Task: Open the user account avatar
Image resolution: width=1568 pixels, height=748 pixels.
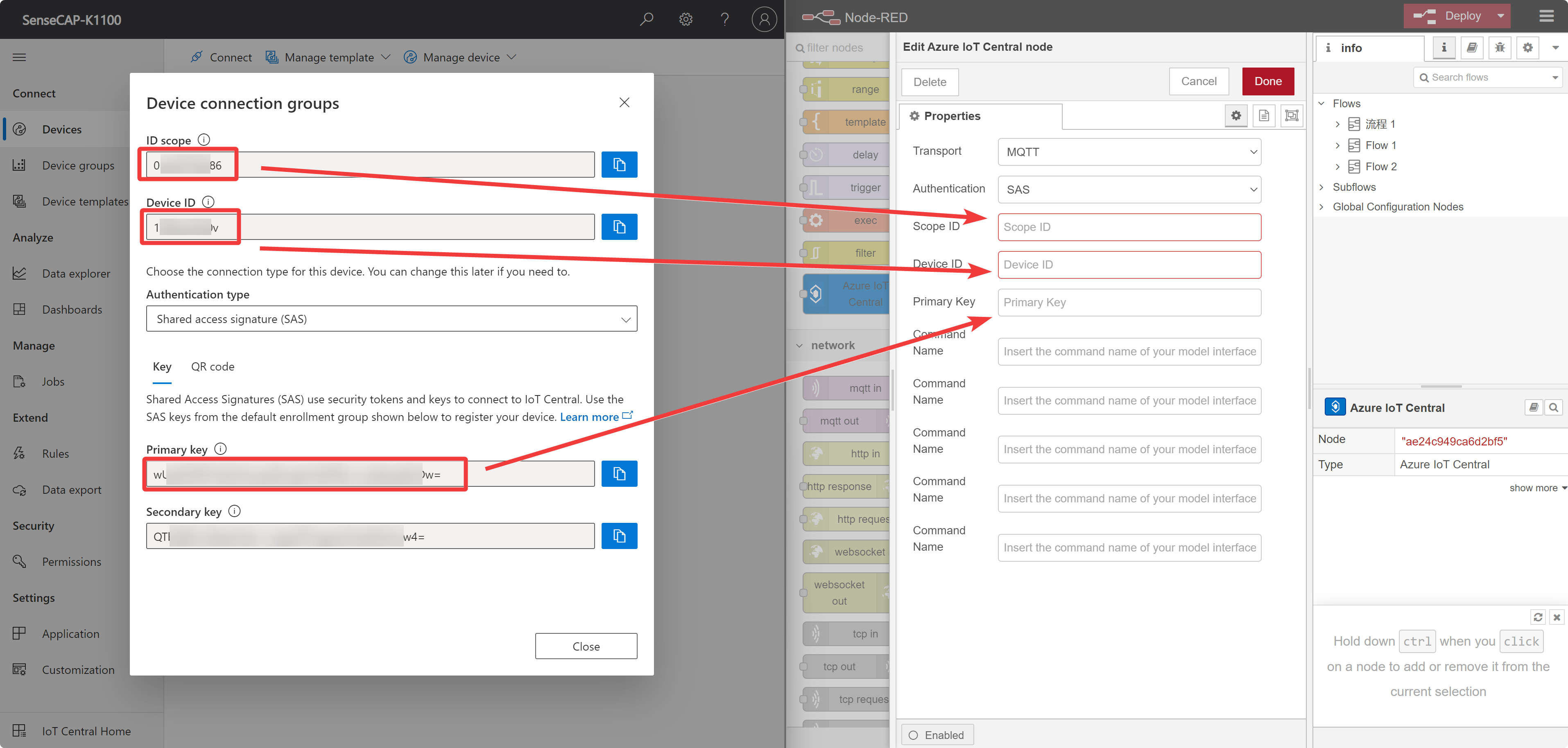Action: (764, 20)
